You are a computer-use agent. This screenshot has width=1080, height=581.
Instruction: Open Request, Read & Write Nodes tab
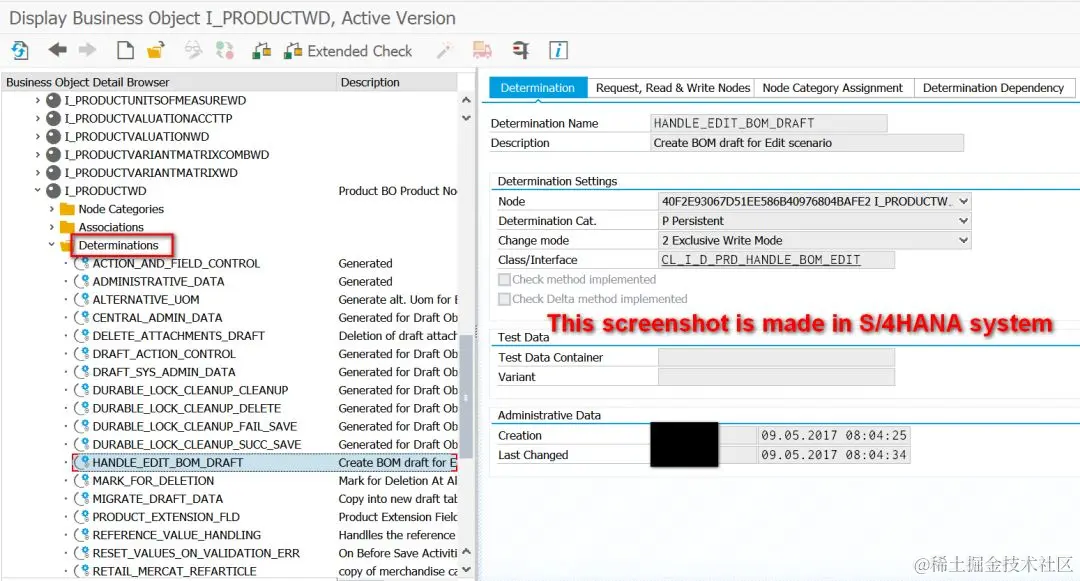[x=672, y=88]
